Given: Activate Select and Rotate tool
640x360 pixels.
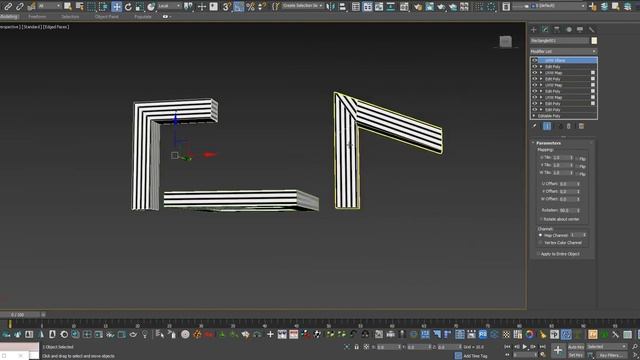Looking at the screenshot, I should tap(128, 7).
